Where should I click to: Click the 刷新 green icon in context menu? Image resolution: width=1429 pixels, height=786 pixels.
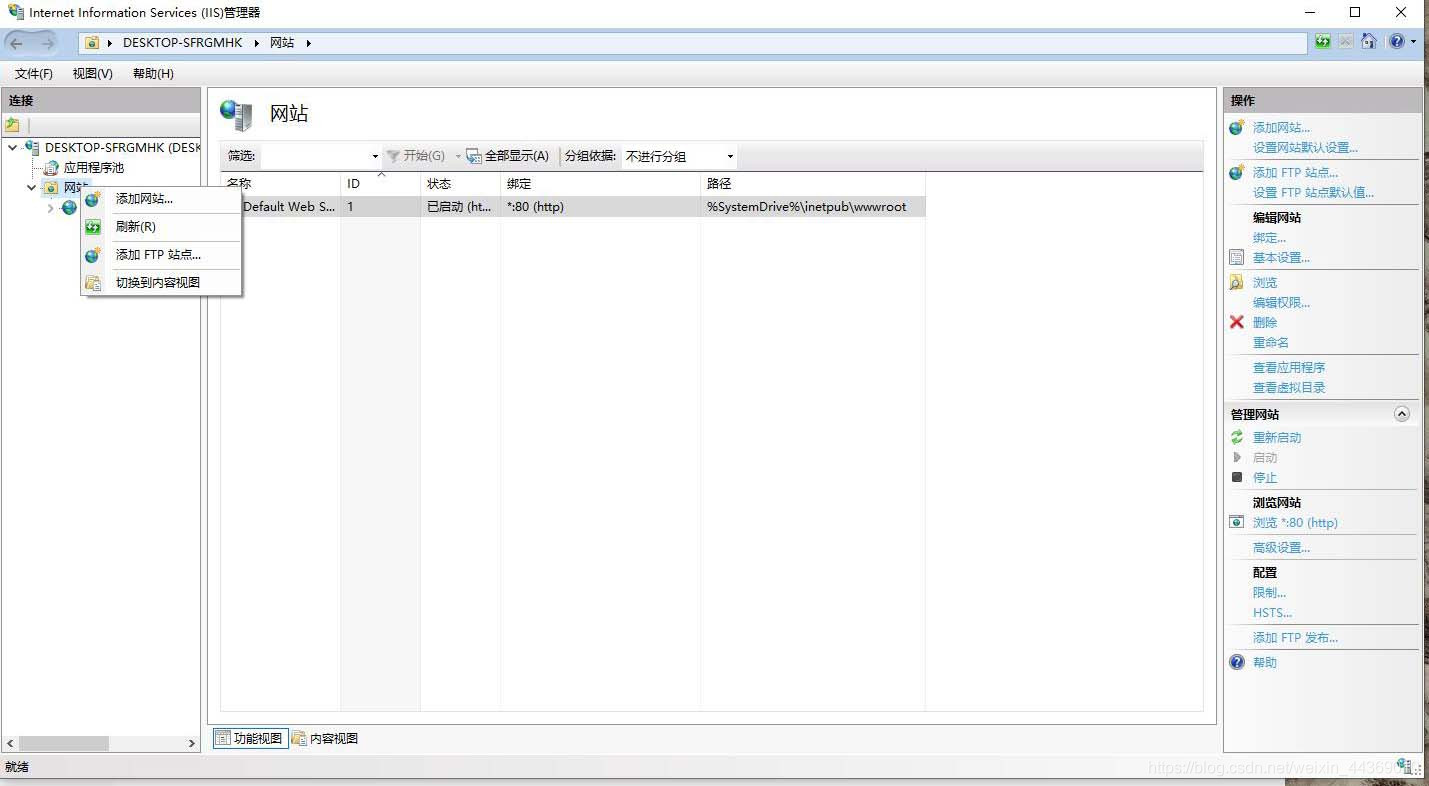93,227
